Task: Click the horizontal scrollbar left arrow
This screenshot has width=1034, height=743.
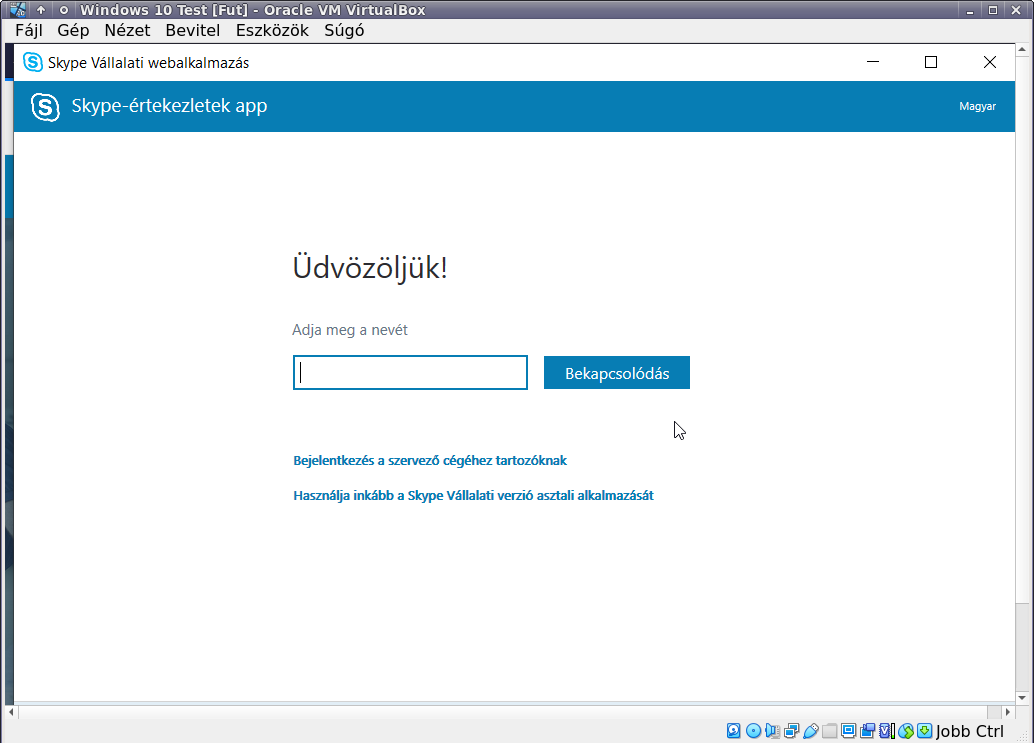Action: coord(11,712)
